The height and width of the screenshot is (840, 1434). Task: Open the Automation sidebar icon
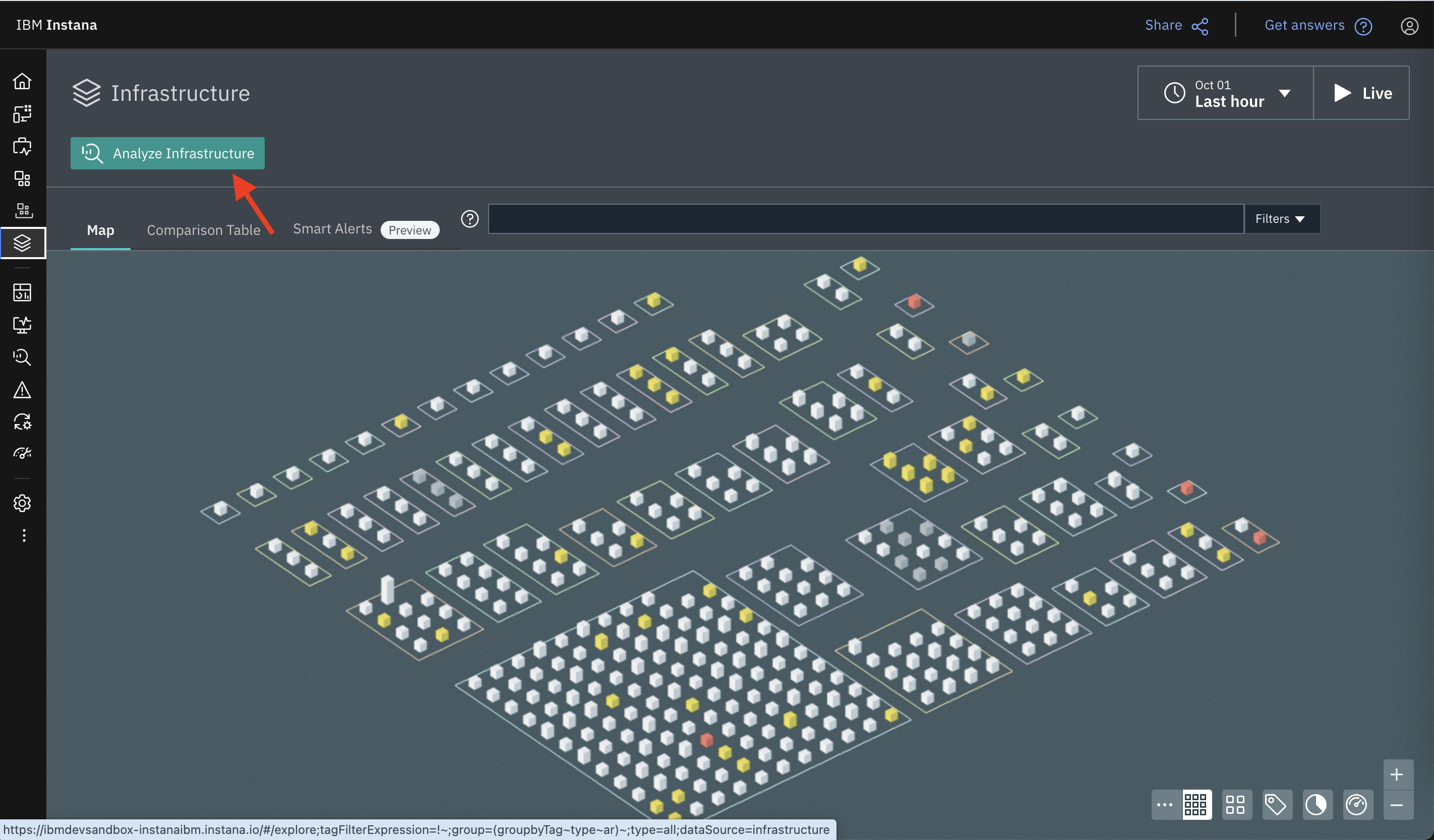tap(23, 422)
